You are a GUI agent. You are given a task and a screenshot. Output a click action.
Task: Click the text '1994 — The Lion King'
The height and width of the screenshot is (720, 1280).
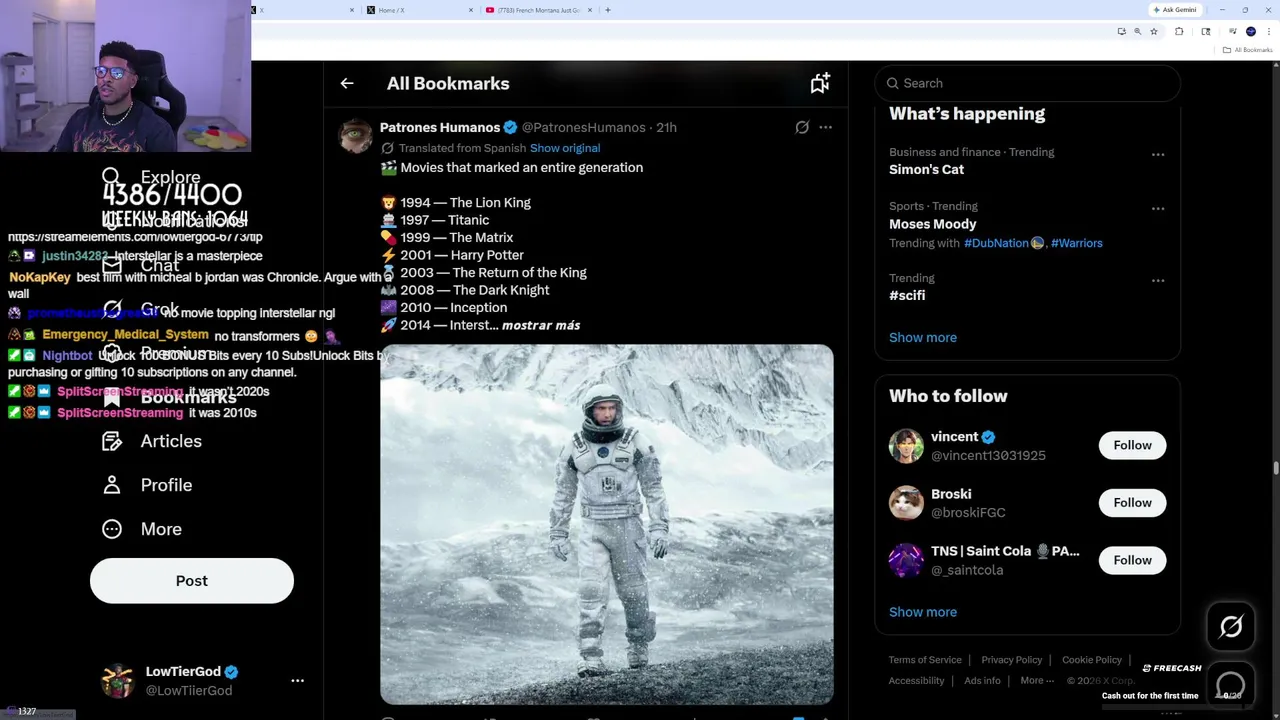466,203
